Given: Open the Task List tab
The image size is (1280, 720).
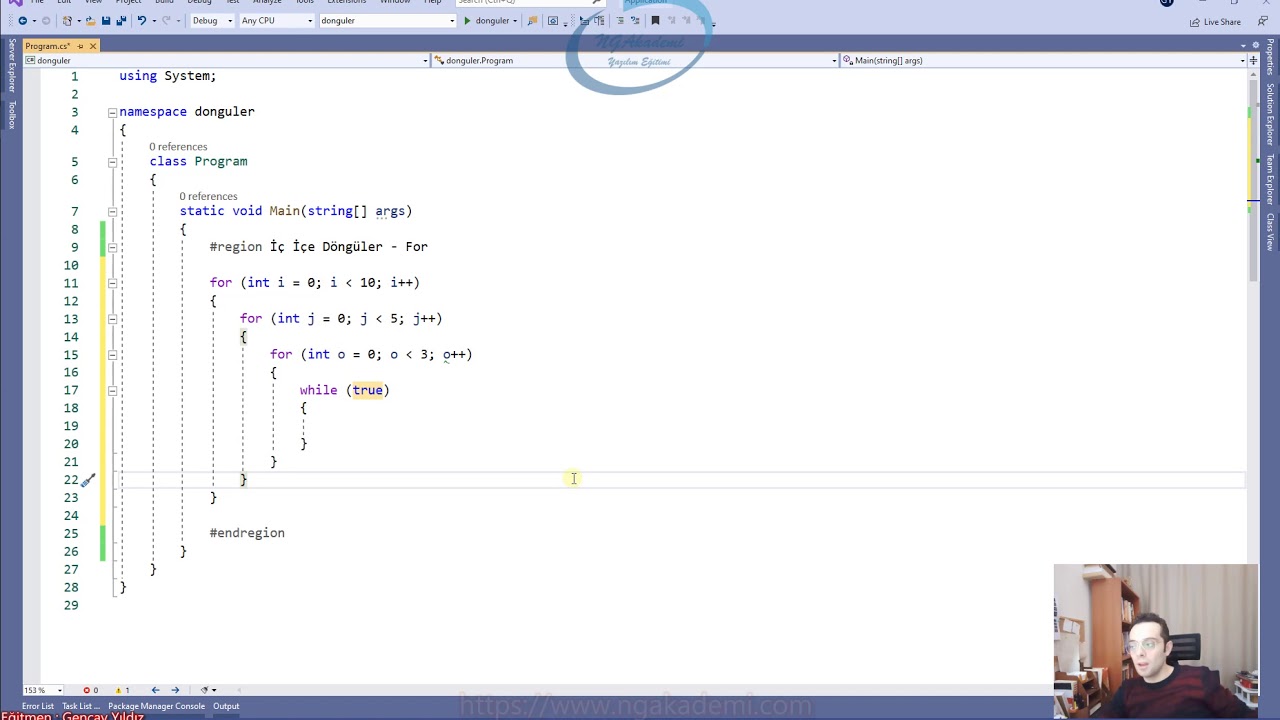Looking at the screenshot, I should (81, 706).
